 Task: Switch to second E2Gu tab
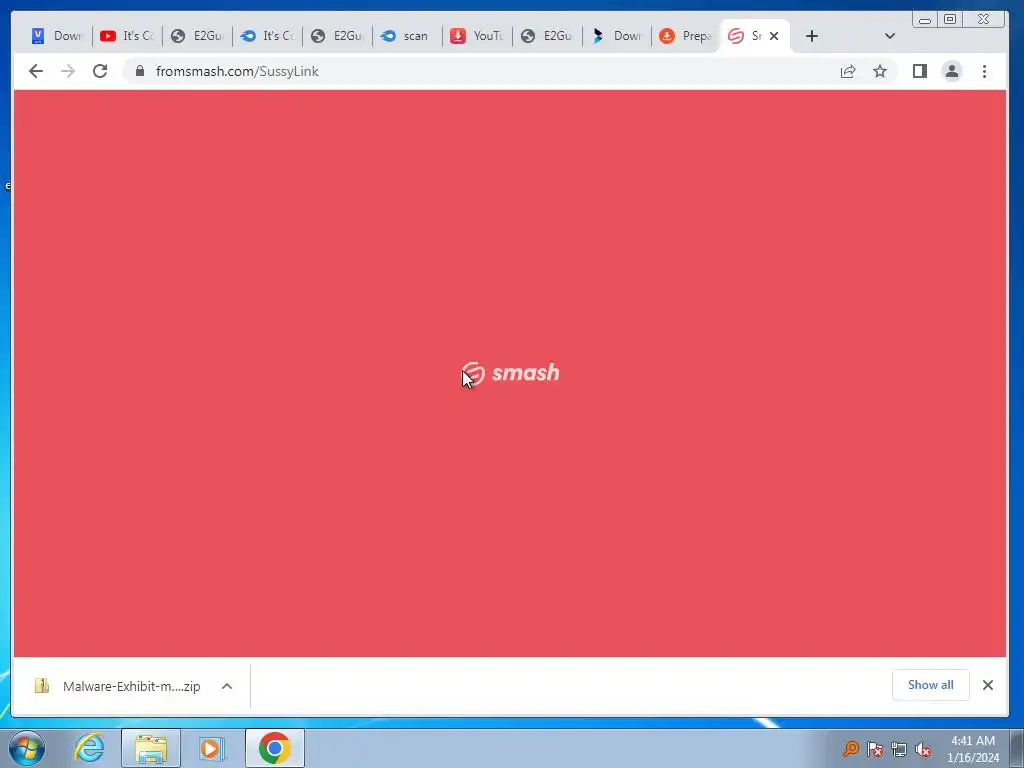(336, 36)
